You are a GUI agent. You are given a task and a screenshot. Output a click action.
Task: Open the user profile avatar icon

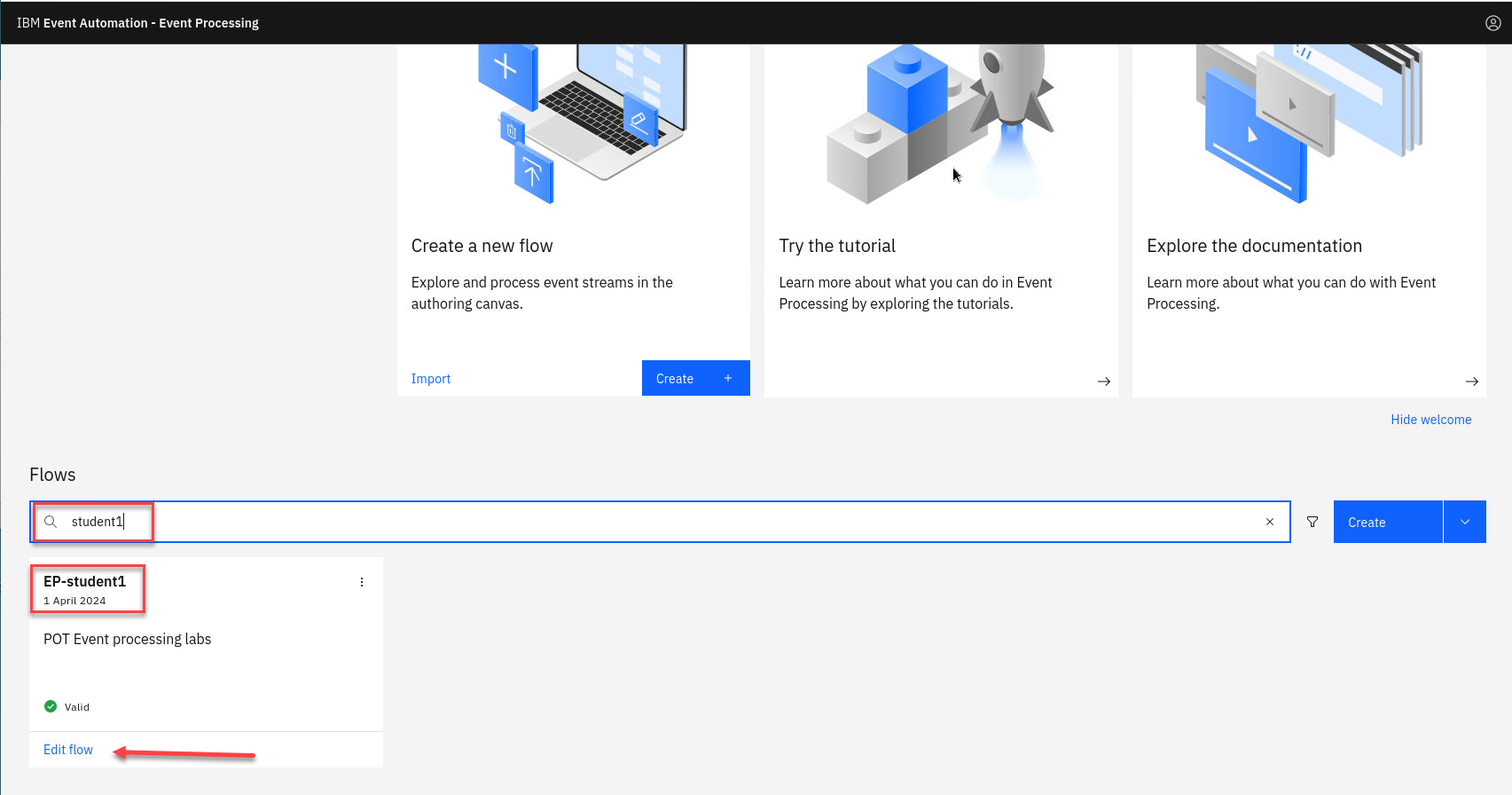(x=1492, y=23)
